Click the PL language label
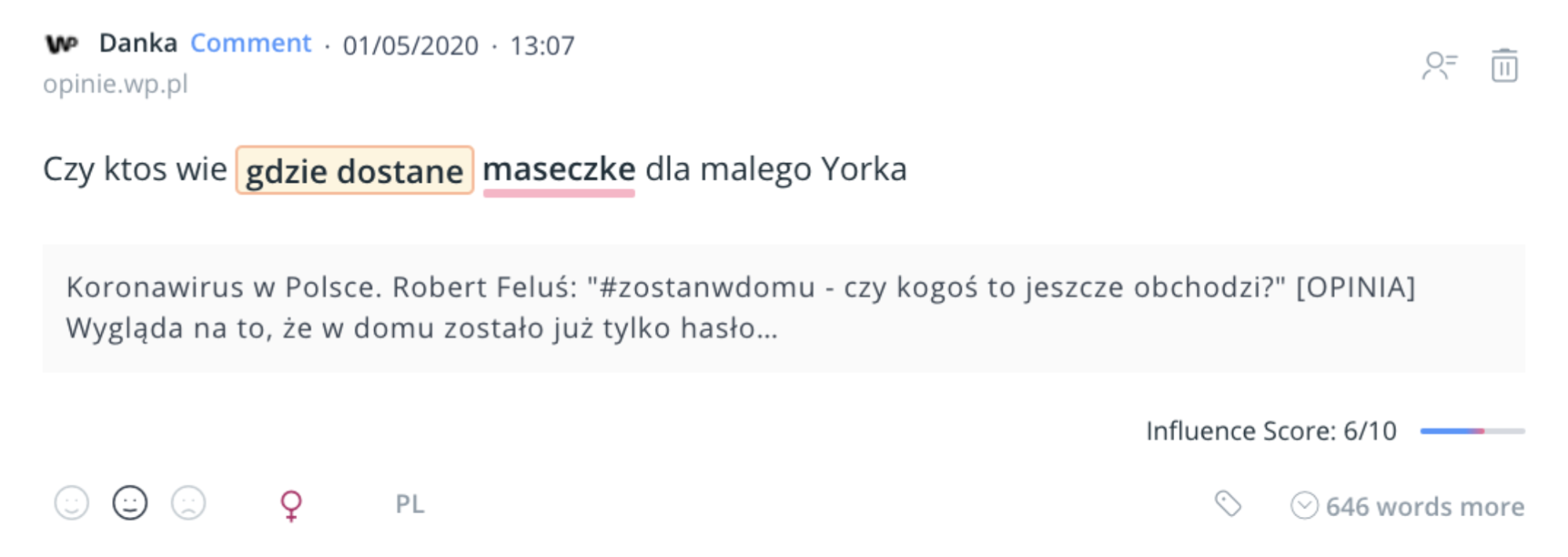Image resolution: width=1568 pixels, height=557 pixels. tap(409, 504)
